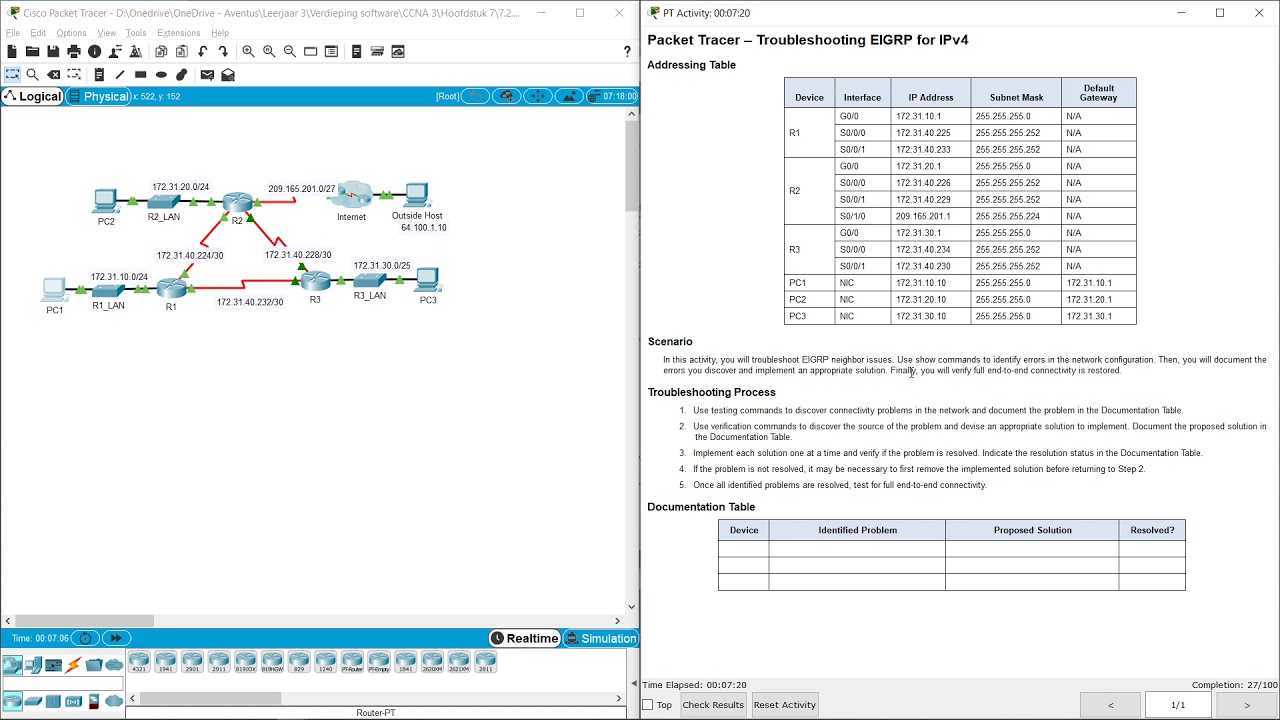
Task: Open the View menu
Action: pyautogui.click(x=106, y=33)
